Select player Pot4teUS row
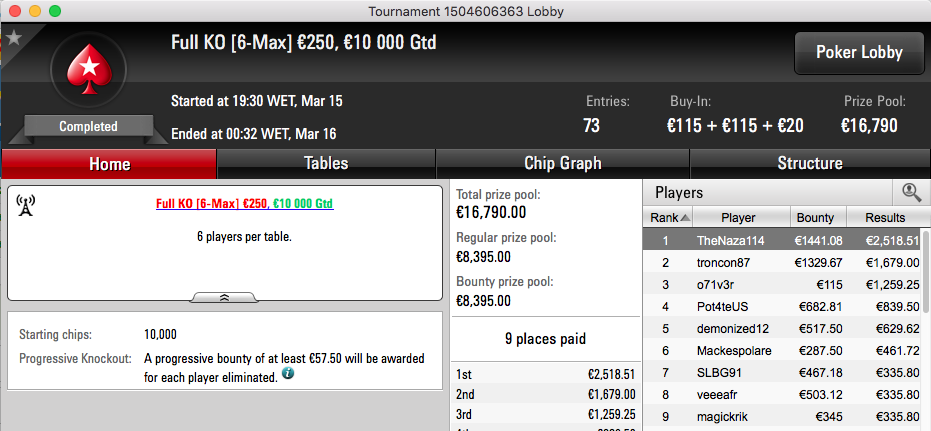This screenshot has width=931, height=431. coord(782,306)
